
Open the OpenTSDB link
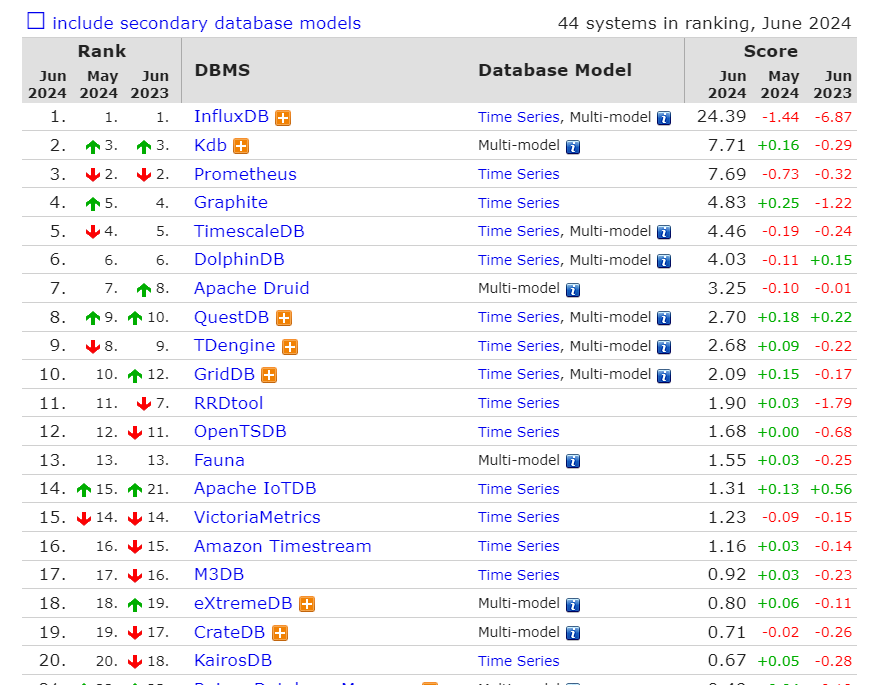(241, 432)
